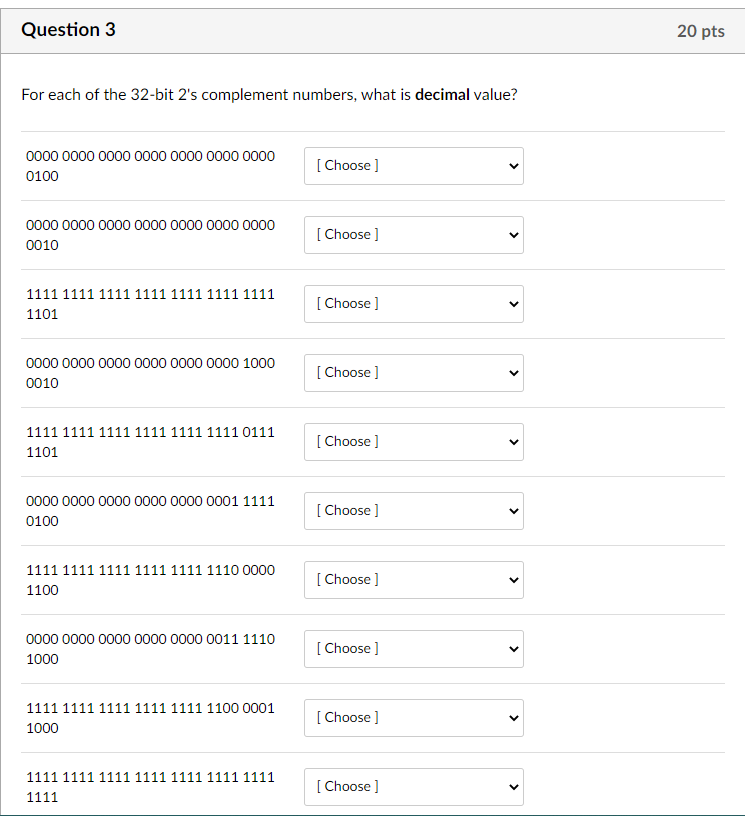Open the Choose selector for 1111...1110 0000 1100
745x816 pixels.
(x=413, y=580)
